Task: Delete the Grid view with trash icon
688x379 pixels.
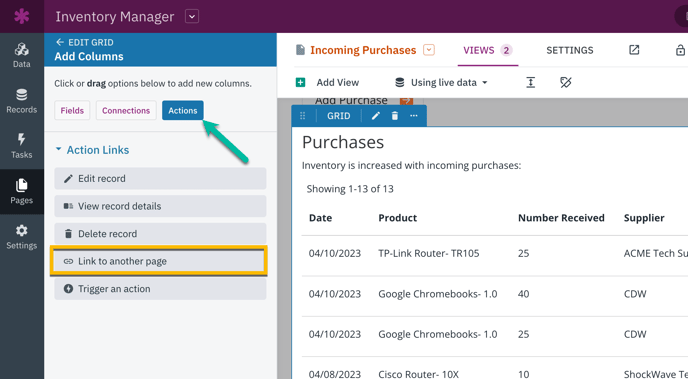Action: (395, 116)
